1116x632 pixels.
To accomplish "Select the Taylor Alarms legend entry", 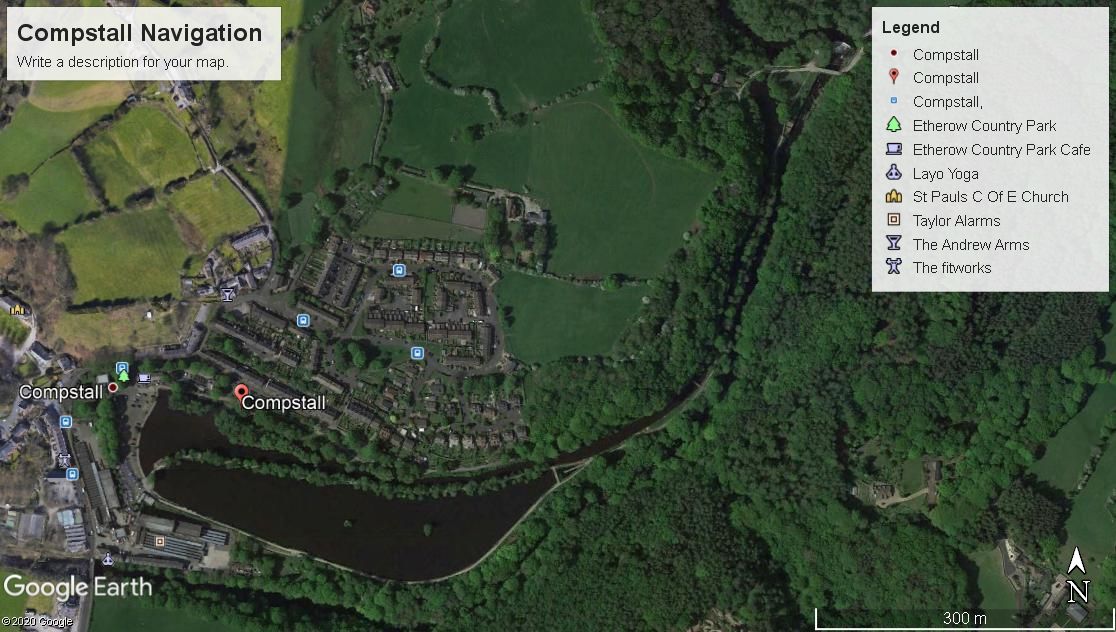I will tap(957, 221).
